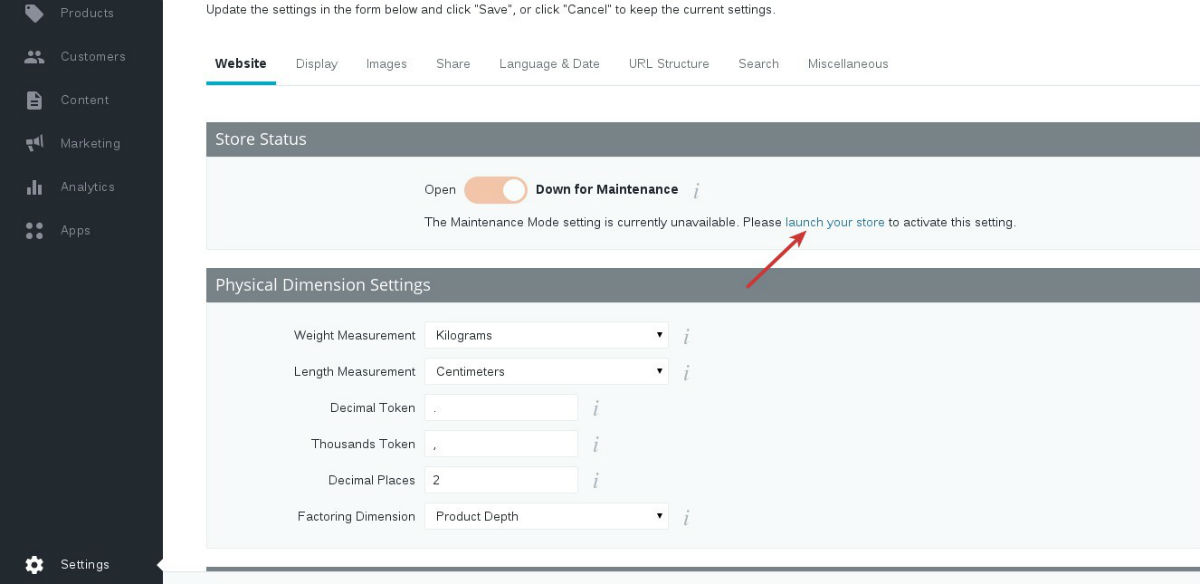Show info icon beside Down for Maintenance
This screenshot has width=1200, height=584.
click(696, 190)
